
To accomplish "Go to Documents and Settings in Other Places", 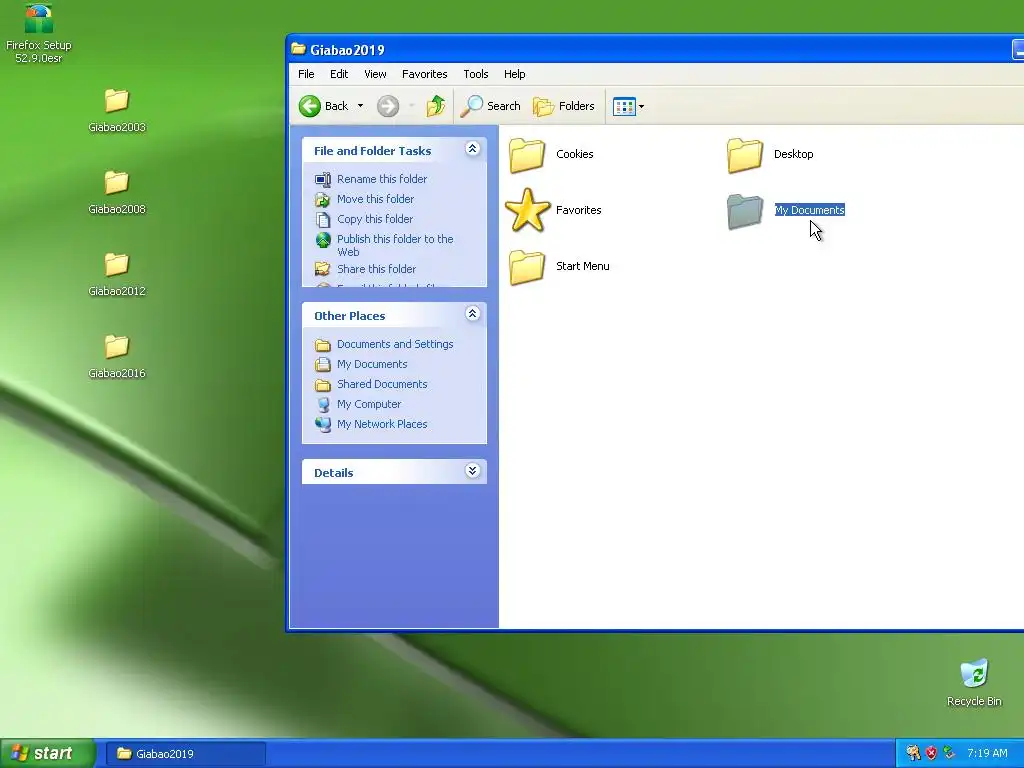I will click(395, 344).
